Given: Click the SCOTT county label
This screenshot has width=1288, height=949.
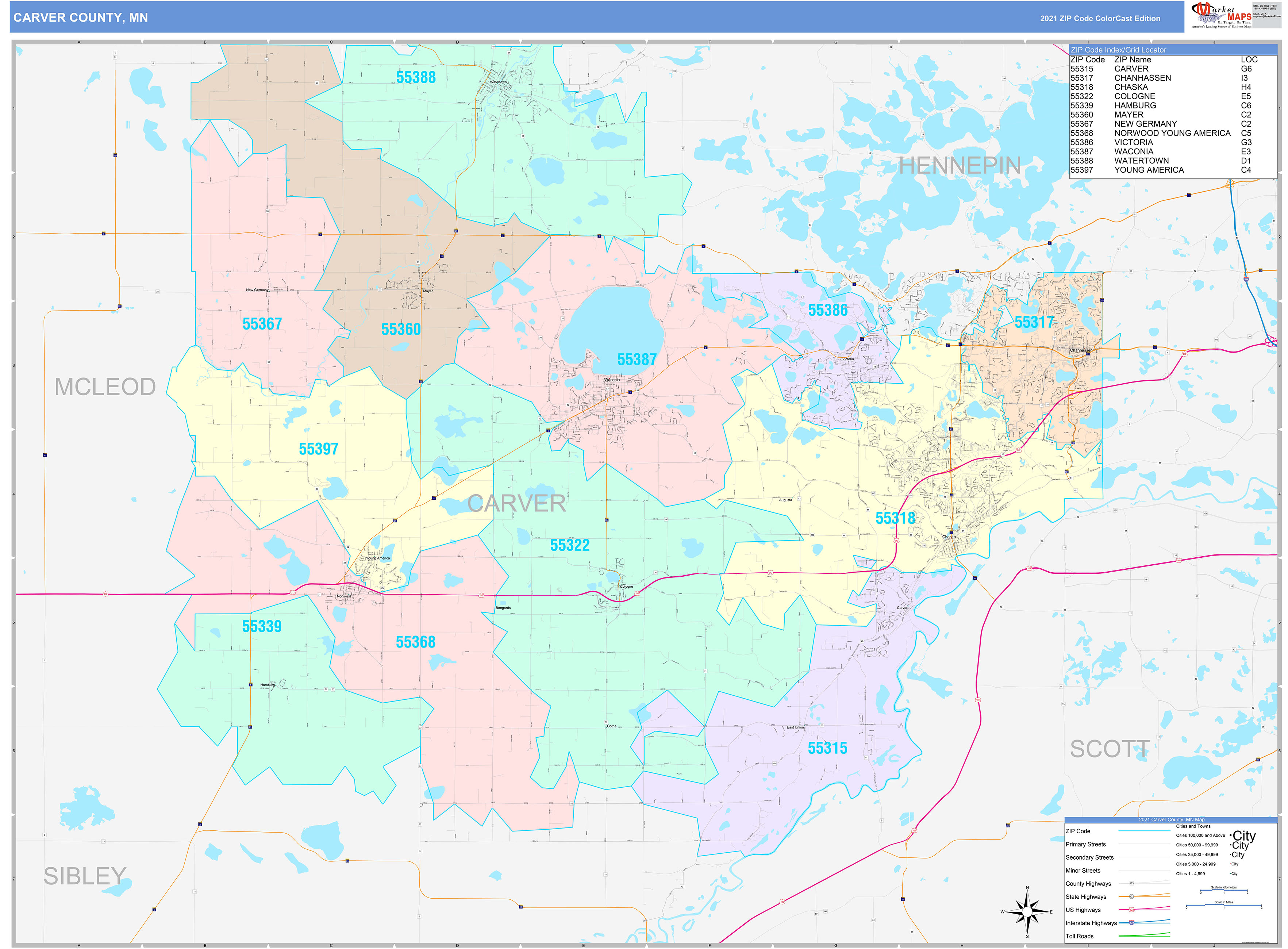Looking at the screenshot, I should click(x=1110, y=749).
